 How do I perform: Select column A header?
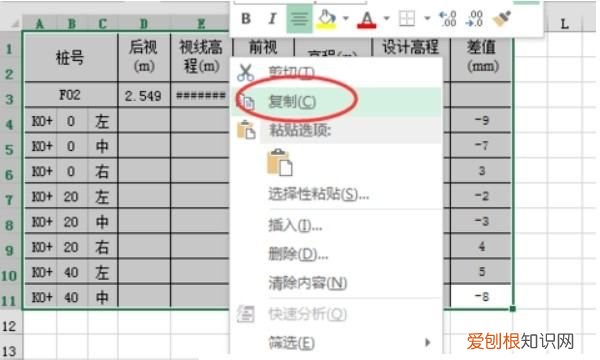coord(39,24)
